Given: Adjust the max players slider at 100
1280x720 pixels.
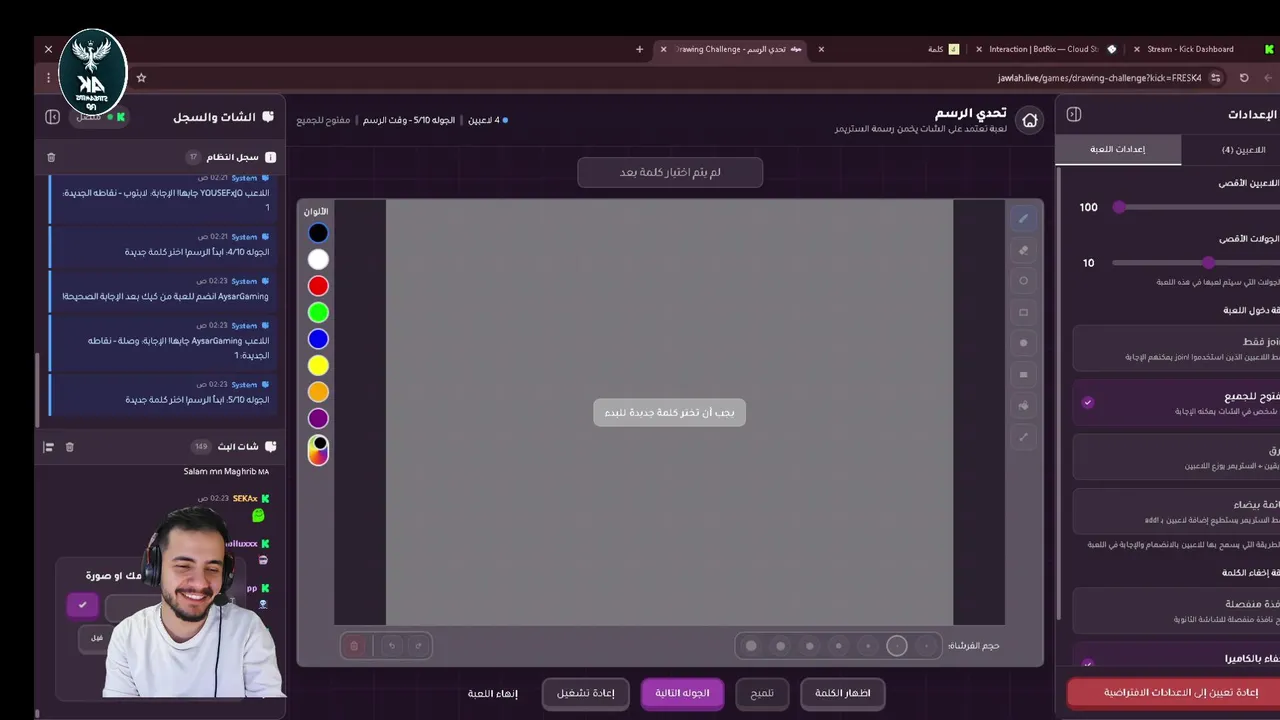Looking at the screenshot, I should pyautogui.click(x=1119, y=207).
